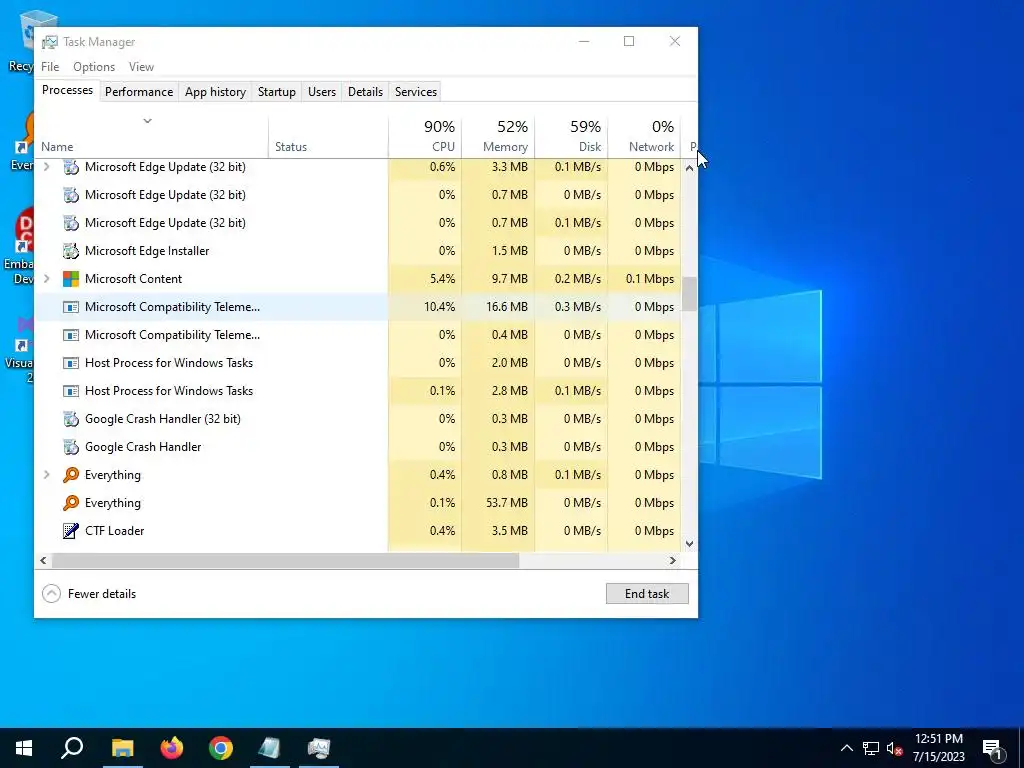Launch Firefox from the taskbar

coord(172,748)
